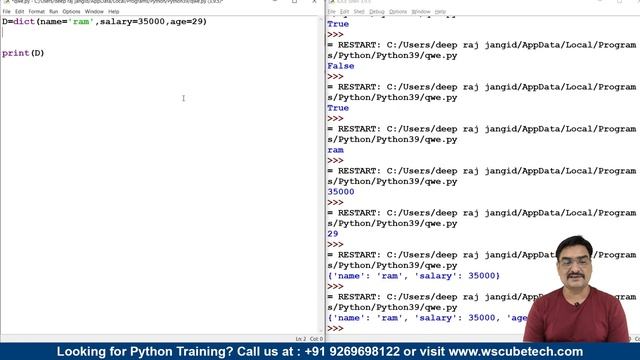Open the Options menu in the qwe.py editor window

[x=71, y=11]
